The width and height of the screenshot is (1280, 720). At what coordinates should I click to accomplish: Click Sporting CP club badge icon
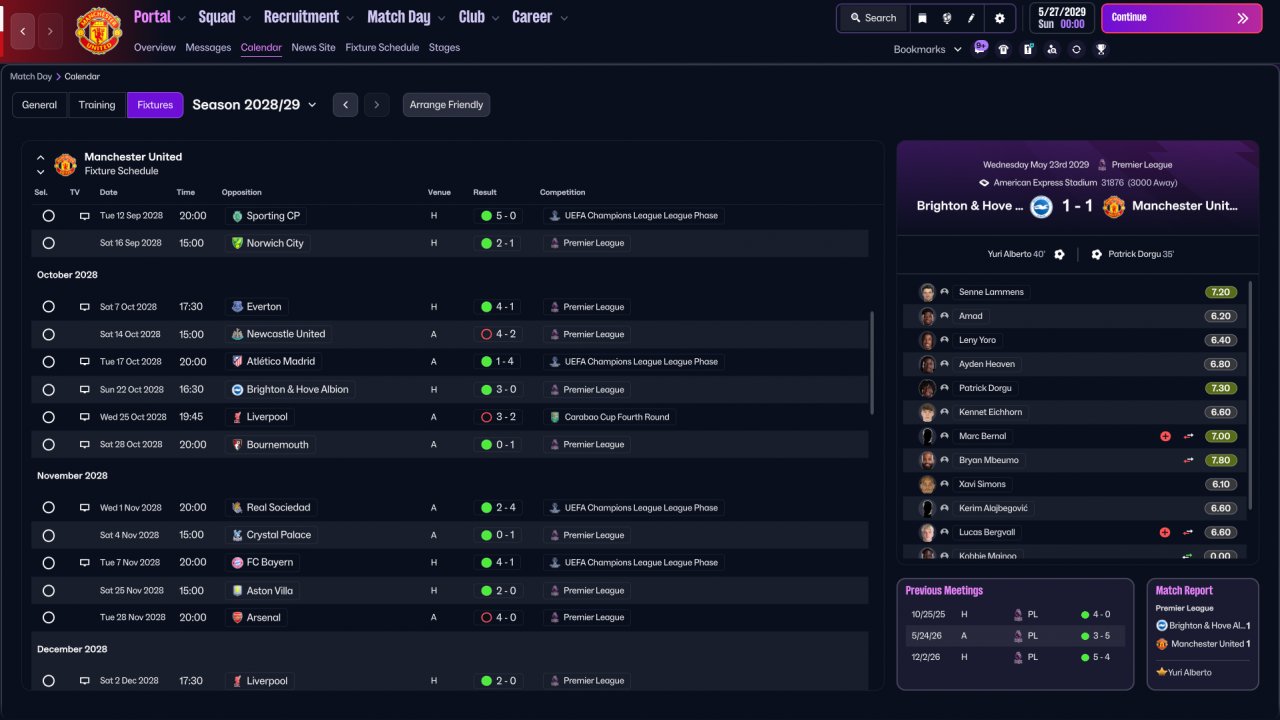click(x=237, y=216)
